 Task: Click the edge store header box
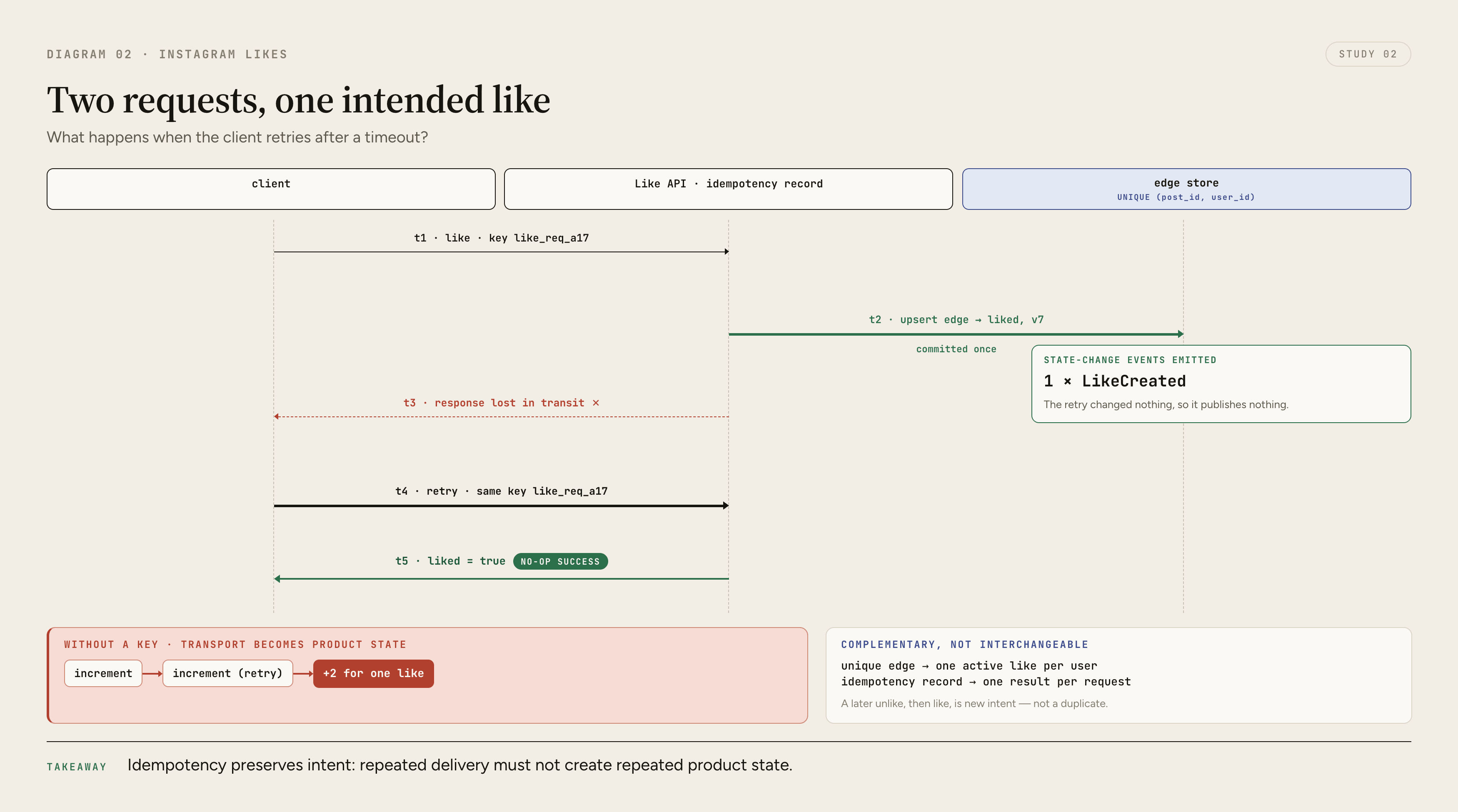1186,189
